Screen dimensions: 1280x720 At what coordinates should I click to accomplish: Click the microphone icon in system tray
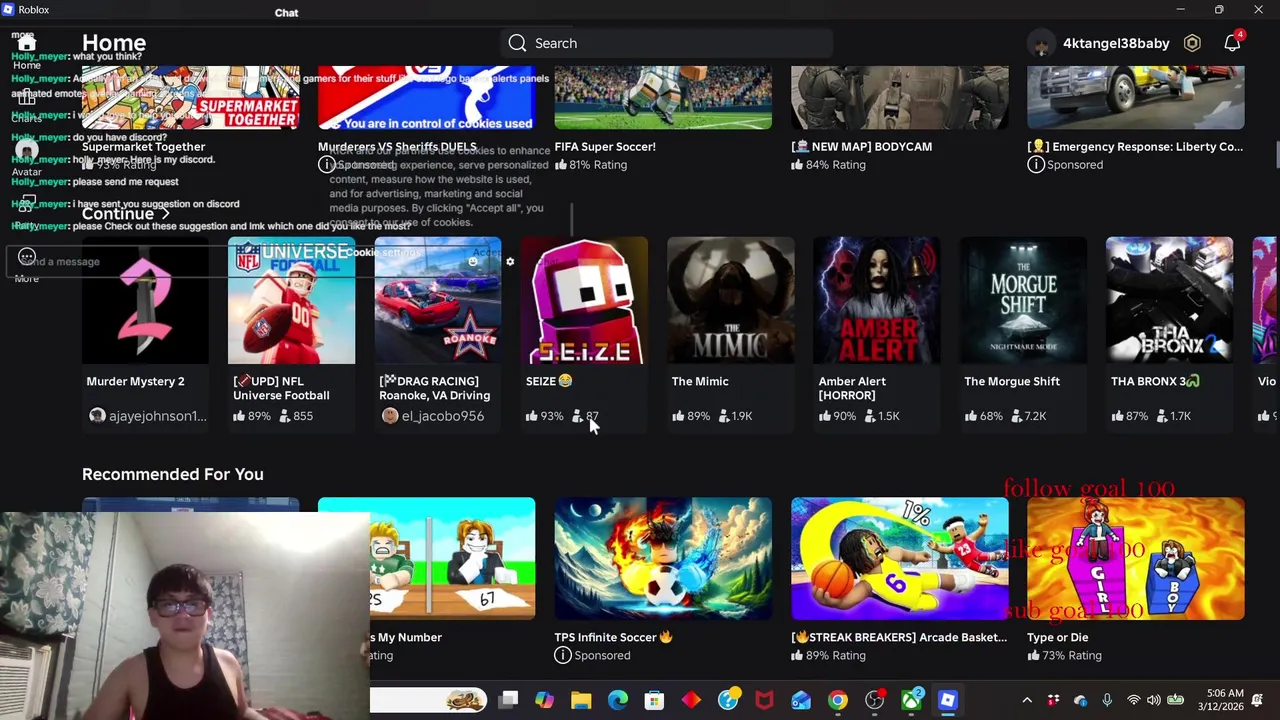[1107, 700]
